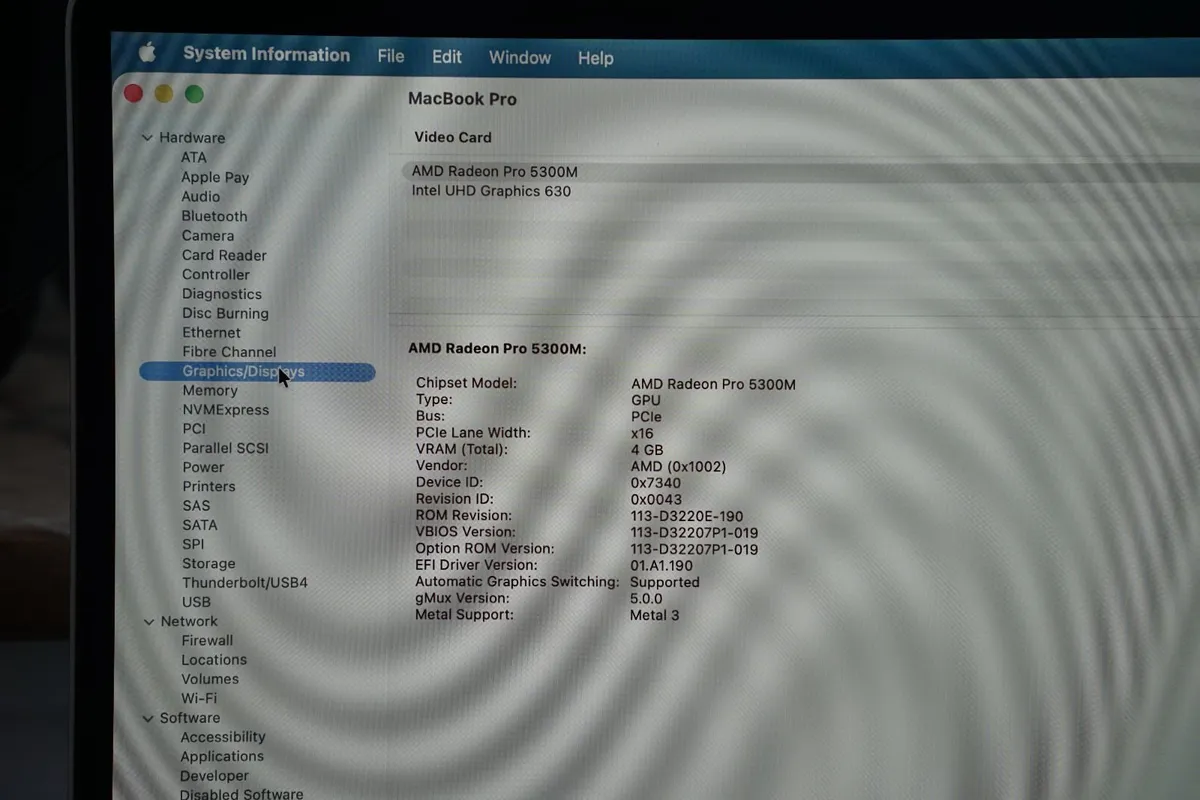Open the System Information menu
Screen dimensions: 1200x800
point(266,55)
